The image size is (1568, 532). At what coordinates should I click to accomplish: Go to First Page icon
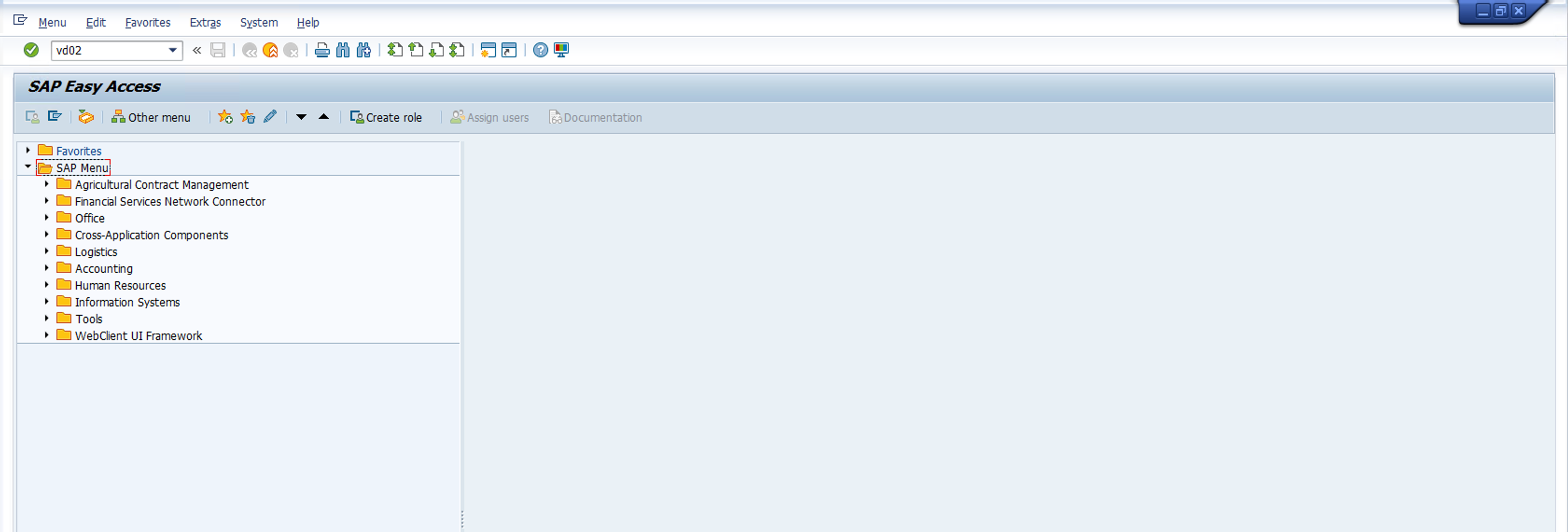(395, 50)
